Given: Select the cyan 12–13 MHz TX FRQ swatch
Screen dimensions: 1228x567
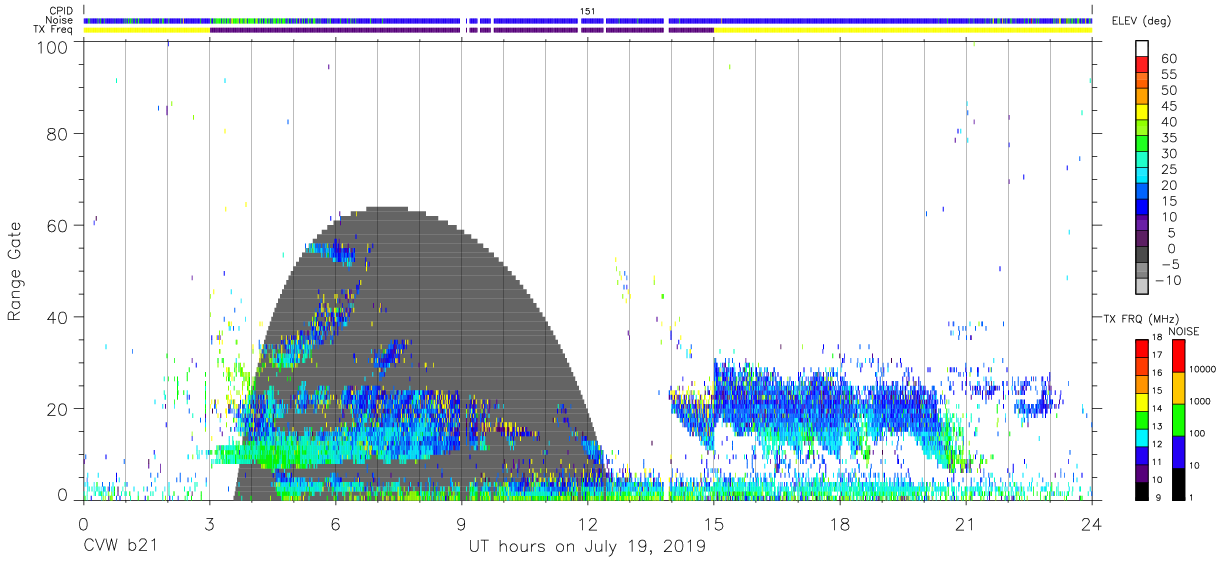Looking at the screenshot, I should tap(1142, 435).
